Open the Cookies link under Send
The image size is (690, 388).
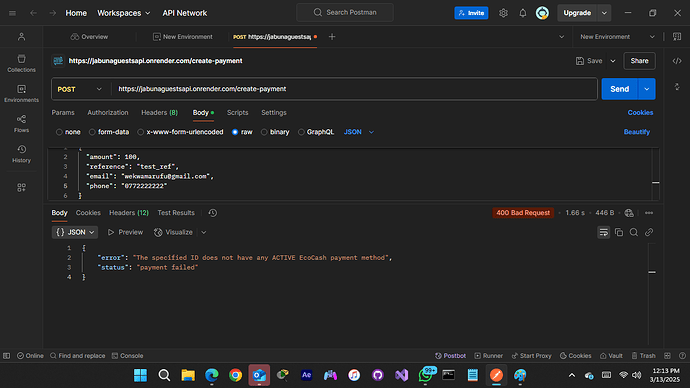640,113
